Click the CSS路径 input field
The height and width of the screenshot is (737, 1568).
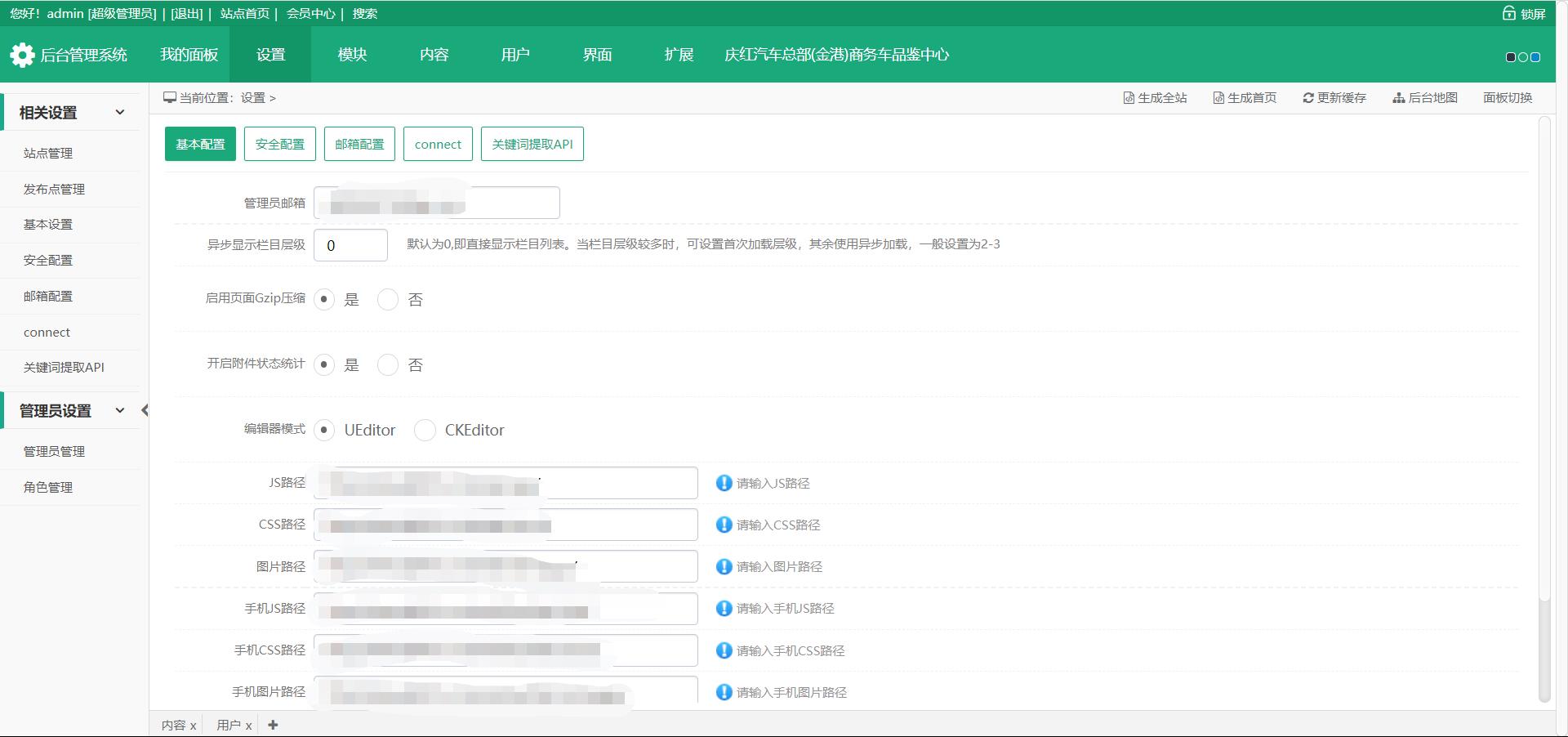(506, 525)
